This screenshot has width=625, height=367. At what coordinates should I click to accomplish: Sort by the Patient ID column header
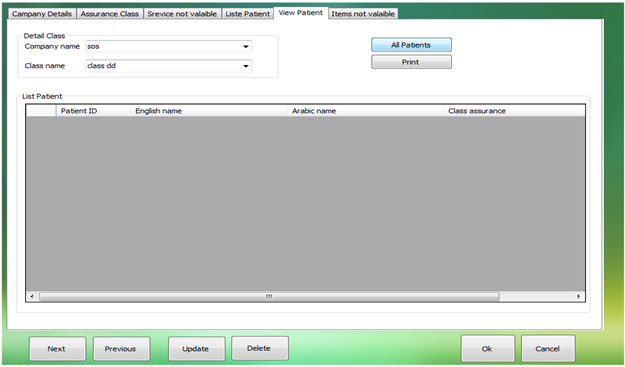[x=93, y=111]
